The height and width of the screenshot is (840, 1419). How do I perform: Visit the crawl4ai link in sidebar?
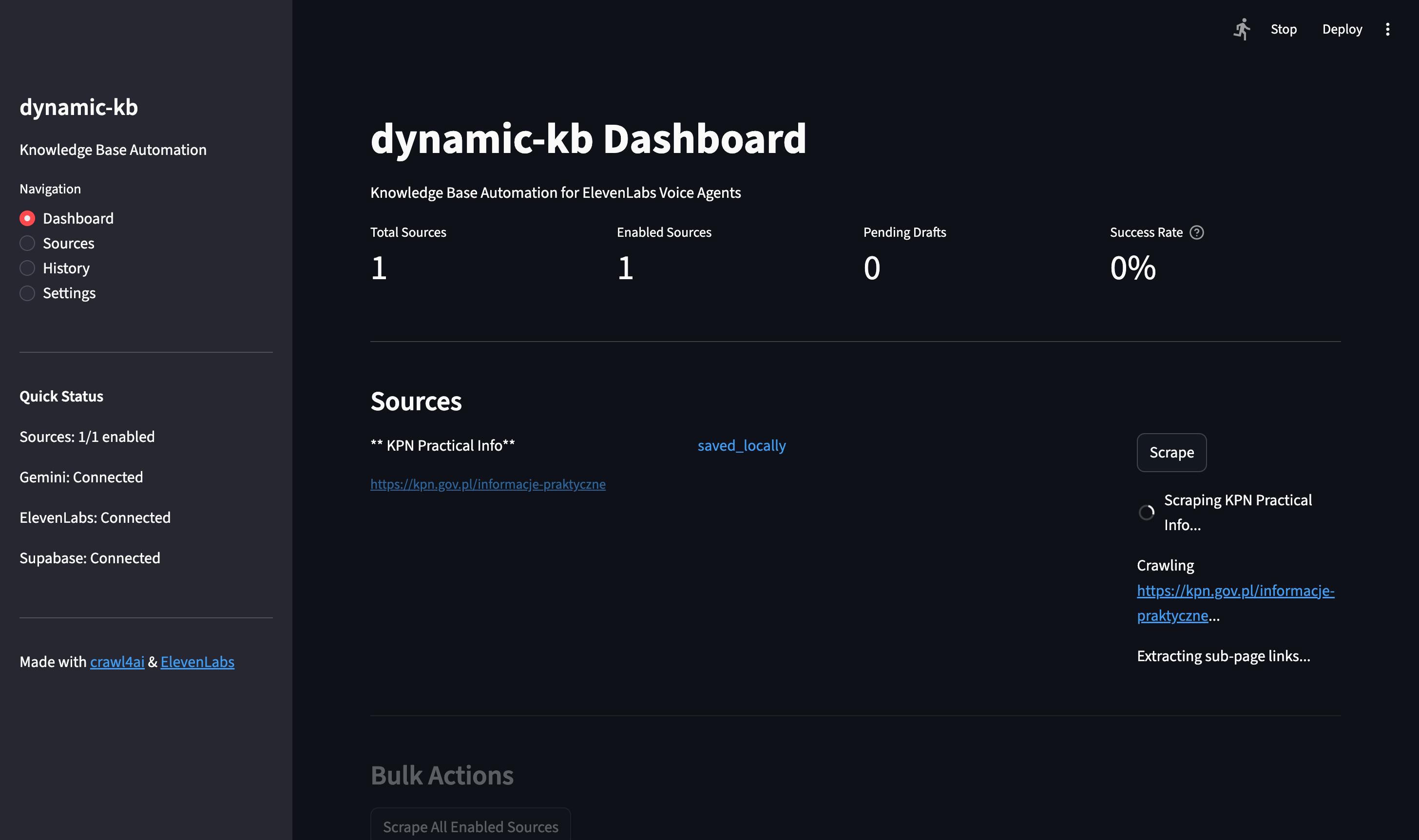117,662
